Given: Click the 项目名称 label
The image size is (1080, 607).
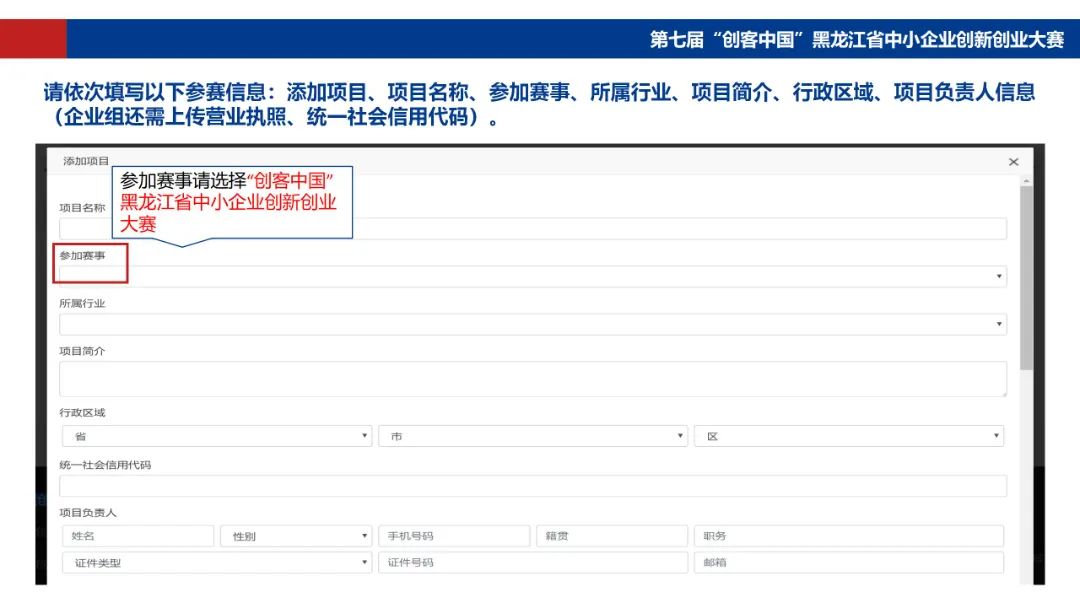Looking at the screenshot, I should point(82,208).
